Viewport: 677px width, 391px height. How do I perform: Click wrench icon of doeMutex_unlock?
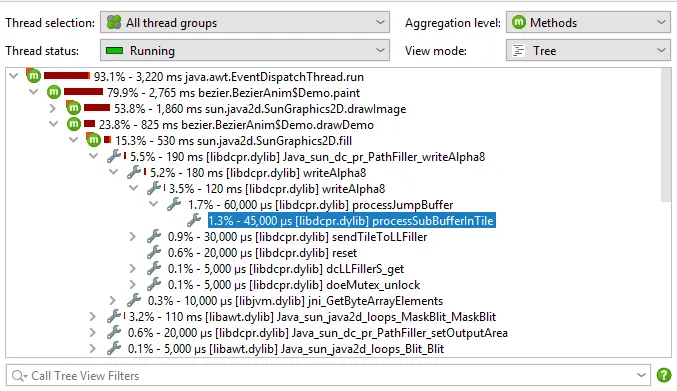154,284
